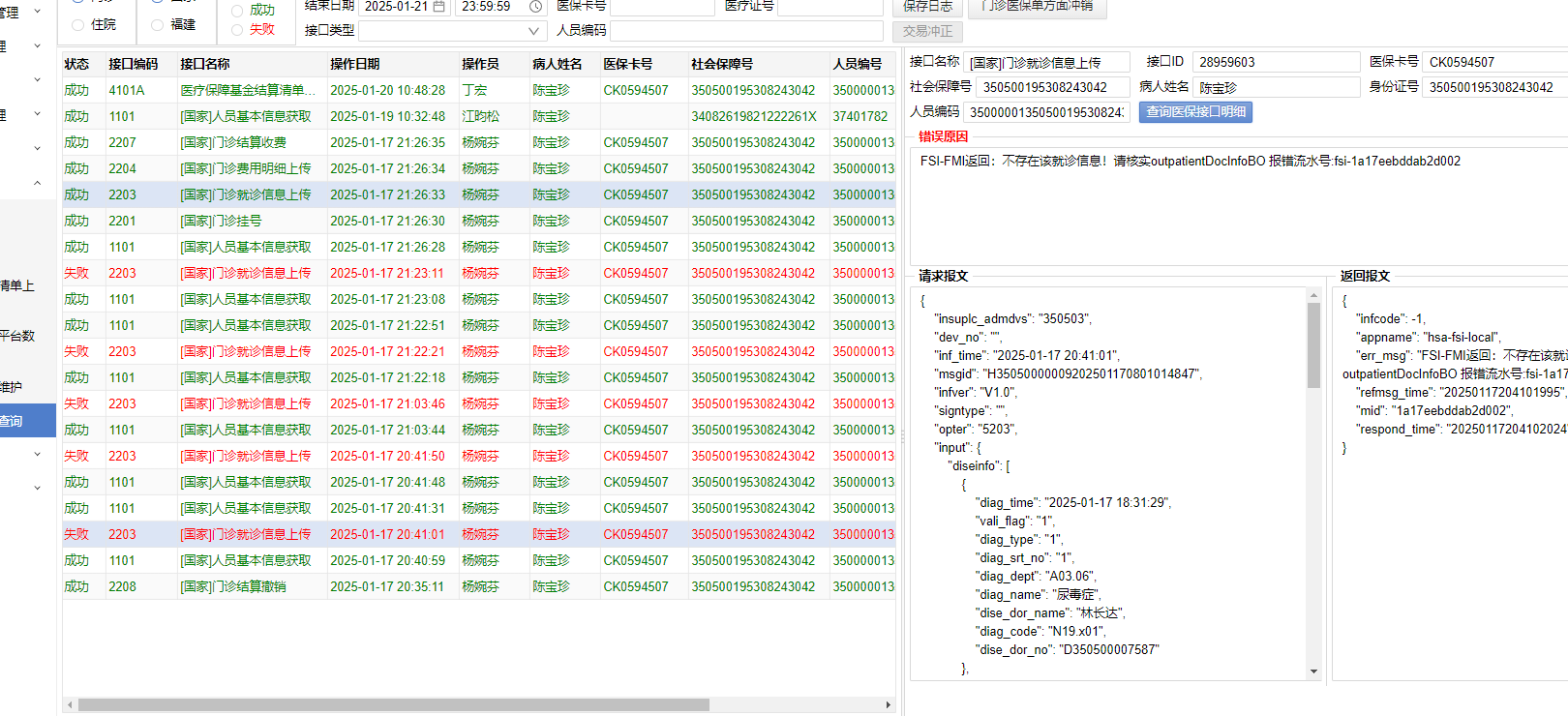Click the log table's horizontal scroll right arrow

889,704
